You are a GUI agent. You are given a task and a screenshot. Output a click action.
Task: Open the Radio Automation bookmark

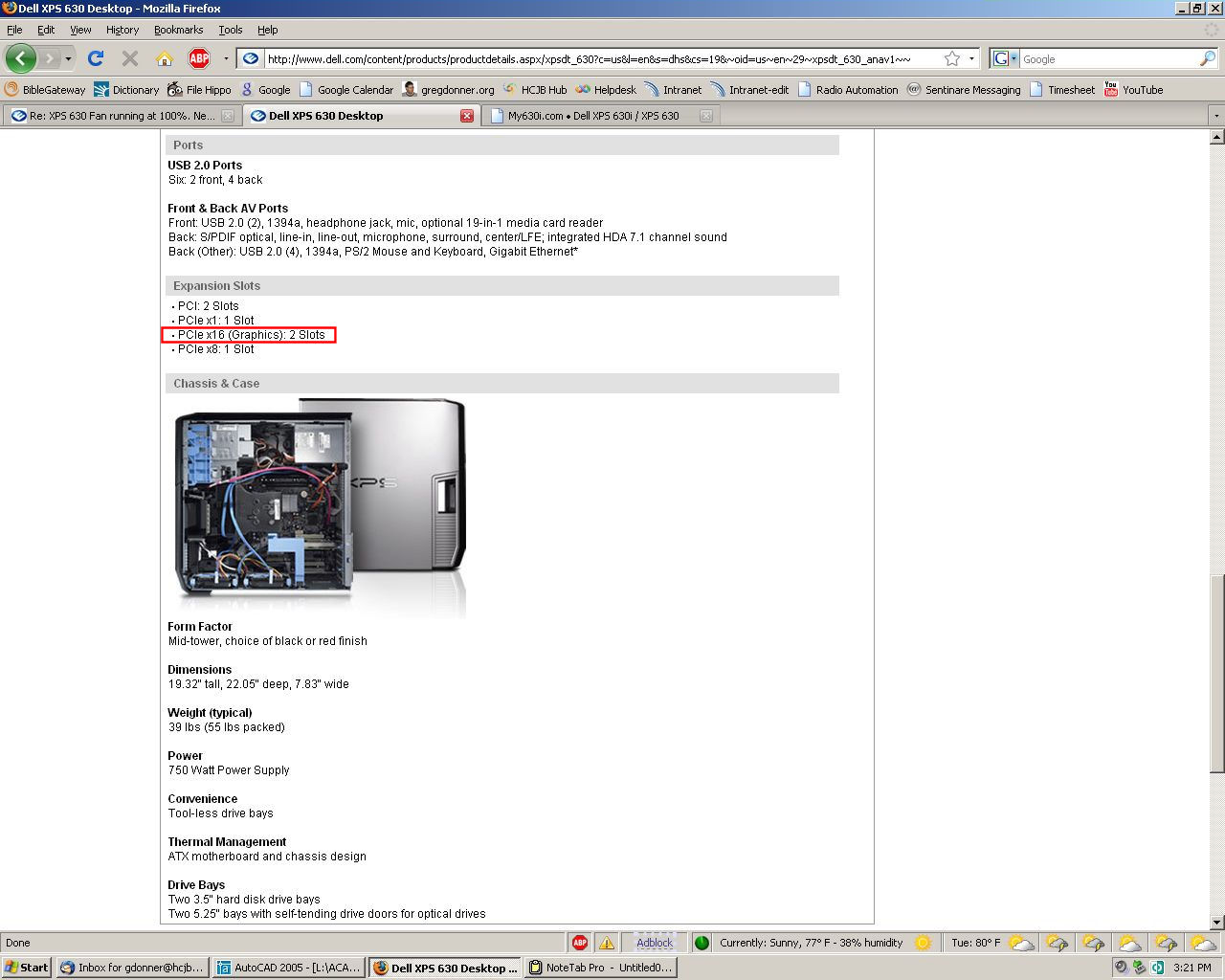[x=847, y=89]
